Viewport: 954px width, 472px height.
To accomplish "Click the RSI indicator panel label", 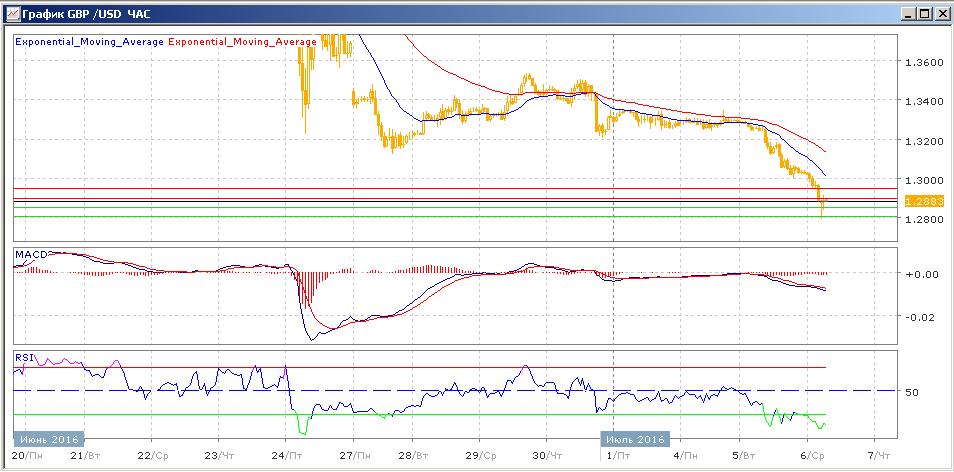I will point(22,355).
